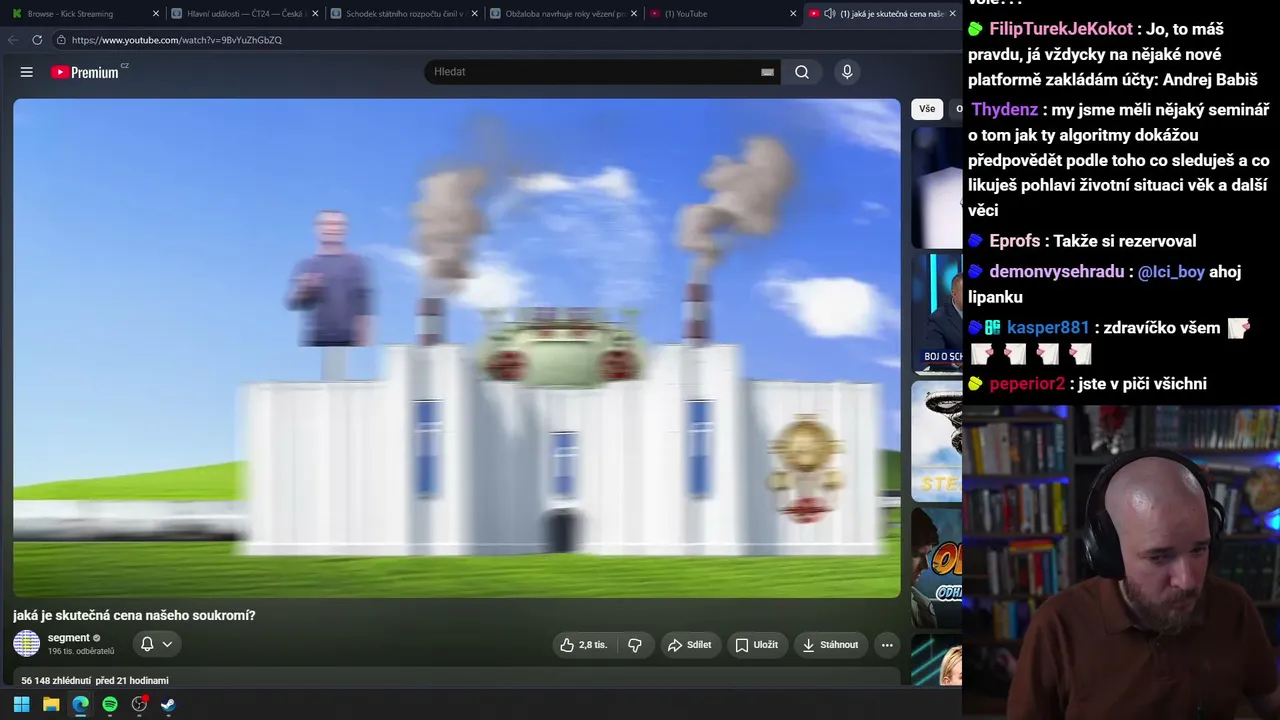Select the active jaká je skutečná cena tab

(880, 14)
